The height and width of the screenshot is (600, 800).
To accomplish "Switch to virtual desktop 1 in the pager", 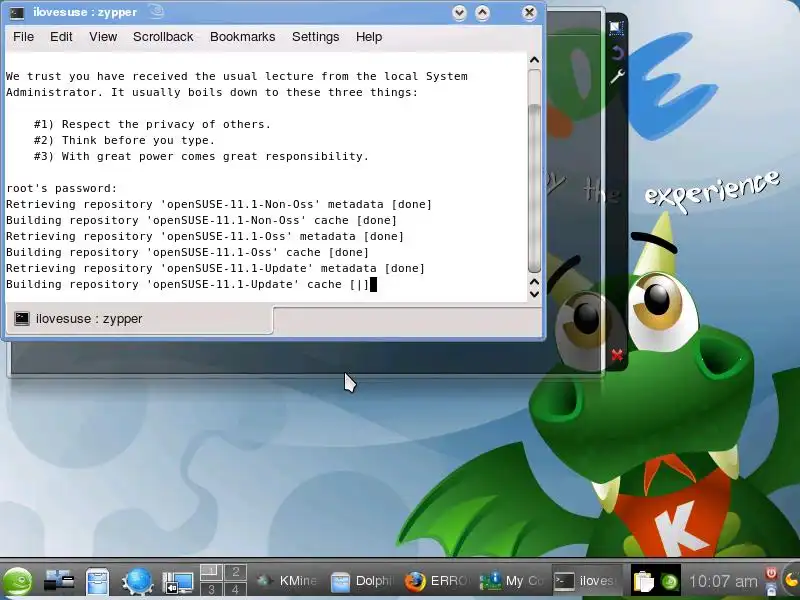I will click(x=211, y=571).
